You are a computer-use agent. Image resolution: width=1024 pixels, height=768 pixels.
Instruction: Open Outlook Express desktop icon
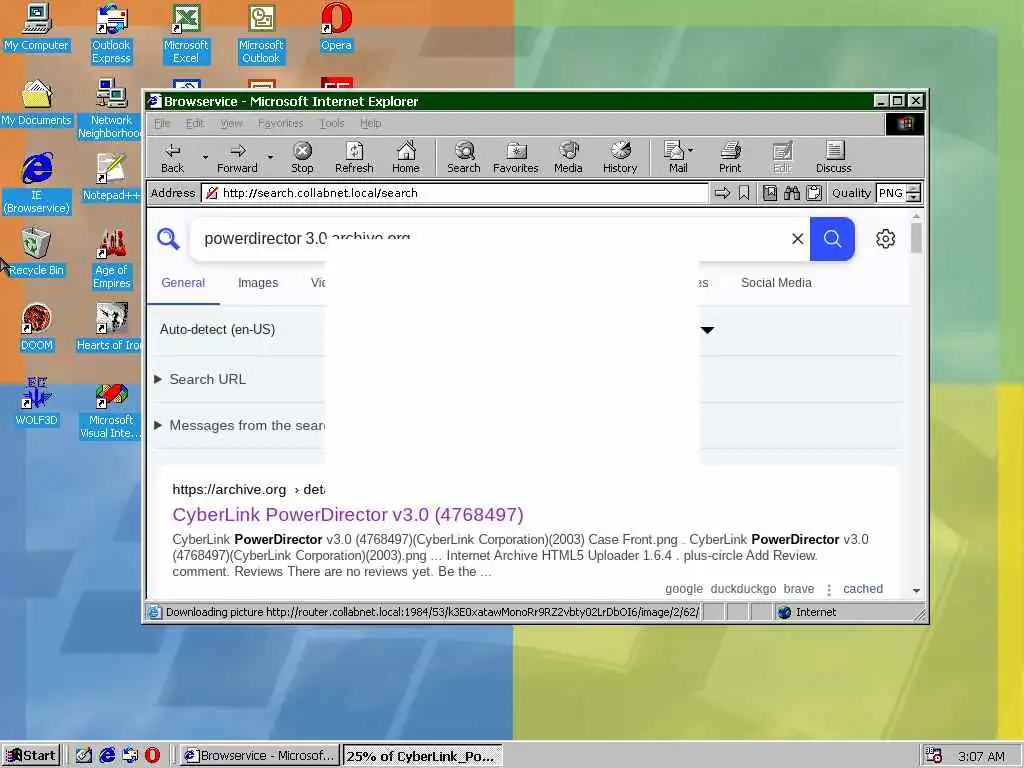tap(111, 34)
